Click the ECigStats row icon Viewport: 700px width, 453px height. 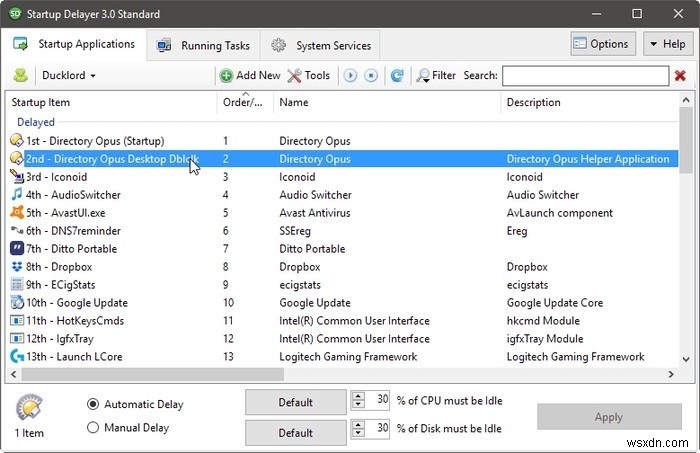point(17,284)
